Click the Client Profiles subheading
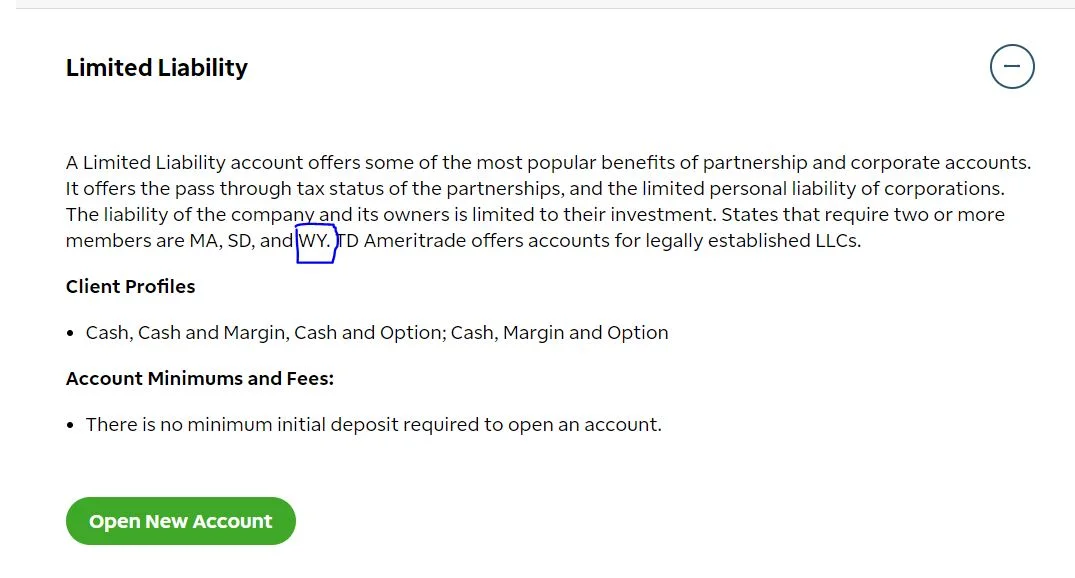 coord(130,287)
